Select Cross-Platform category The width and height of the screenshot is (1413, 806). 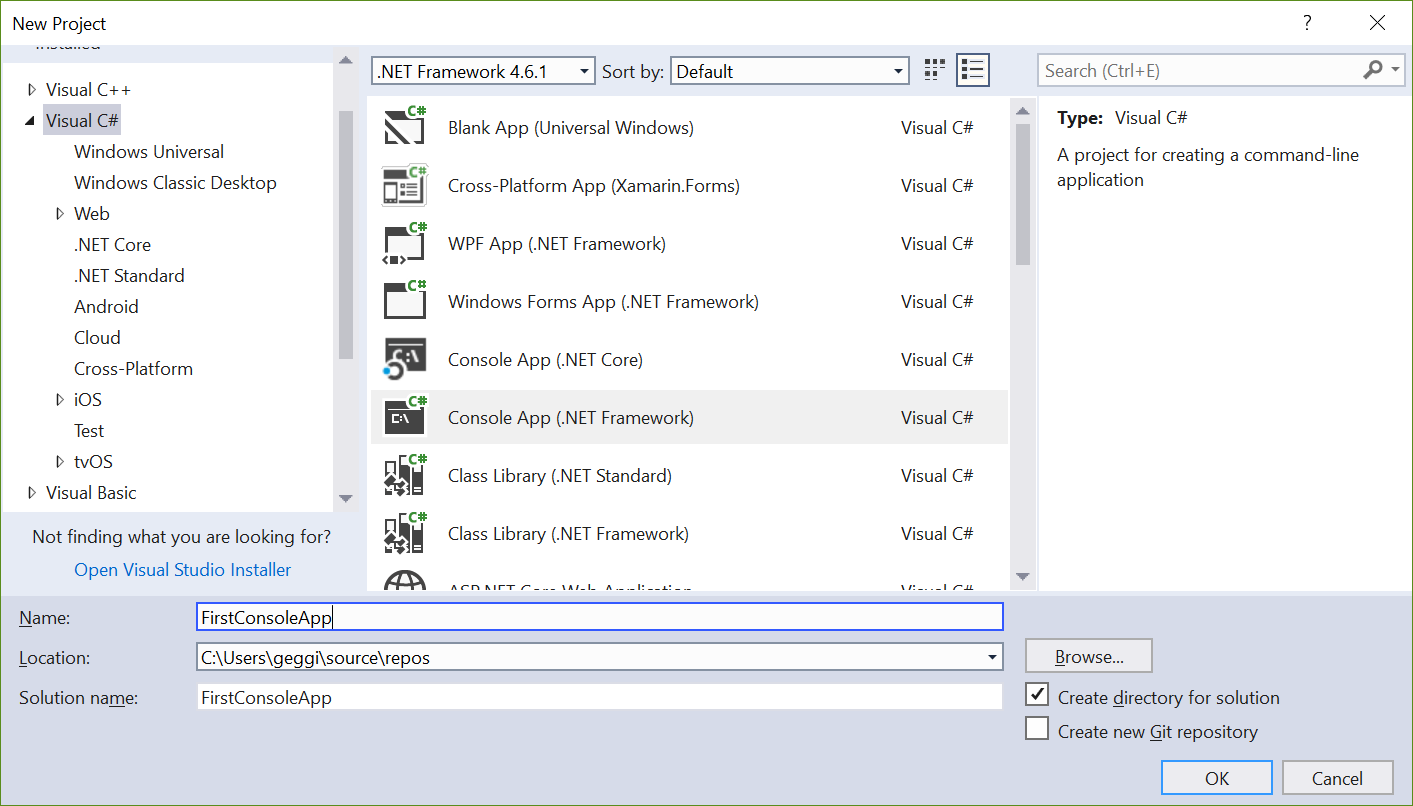tap(133, 369)
